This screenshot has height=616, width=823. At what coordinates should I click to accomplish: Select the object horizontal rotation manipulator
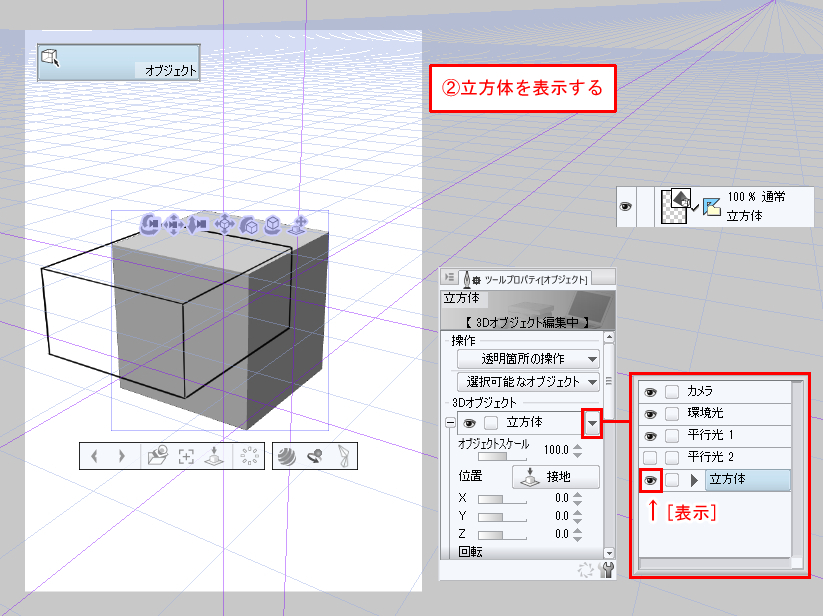pyautogui.click(x=273, y=225)
